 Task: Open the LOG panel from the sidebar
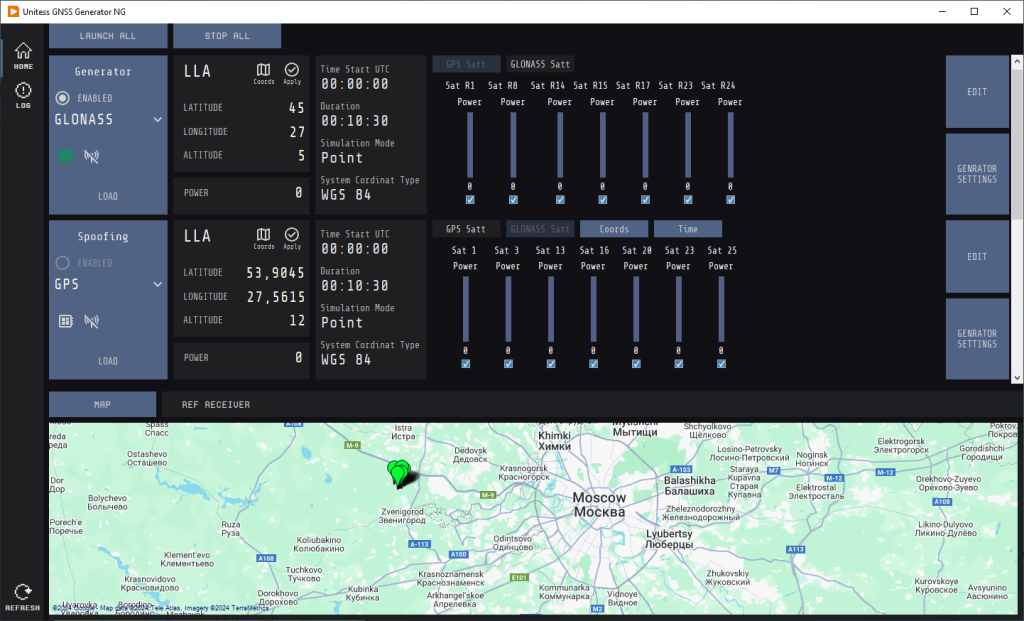point(21,94)
